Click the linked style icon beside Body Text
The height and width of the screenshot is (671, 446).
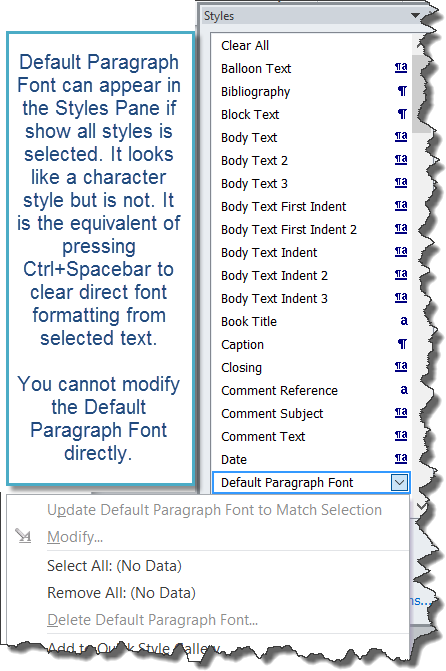click(x=401, y=137)
